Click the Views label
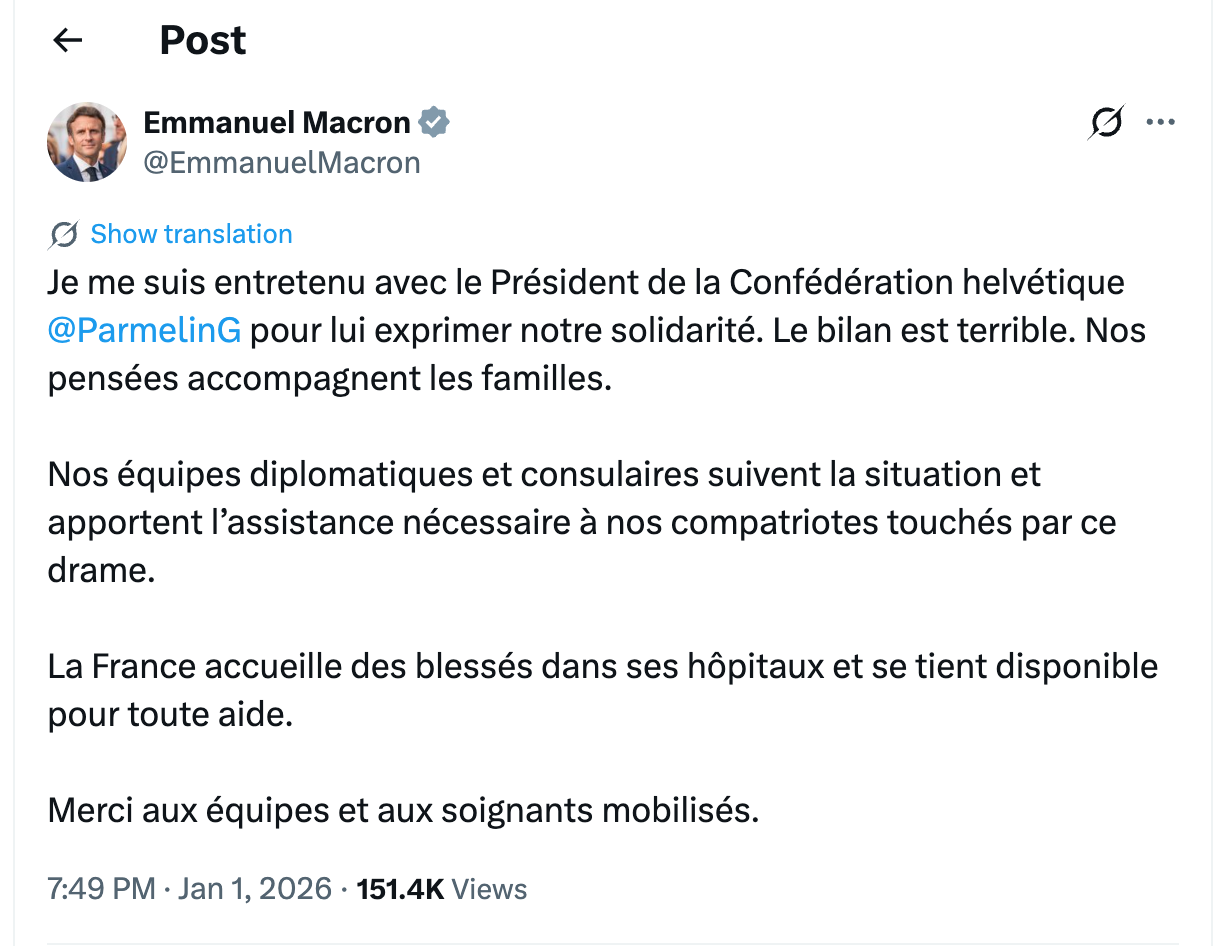The image size is (1226, 946). point(489,889)
